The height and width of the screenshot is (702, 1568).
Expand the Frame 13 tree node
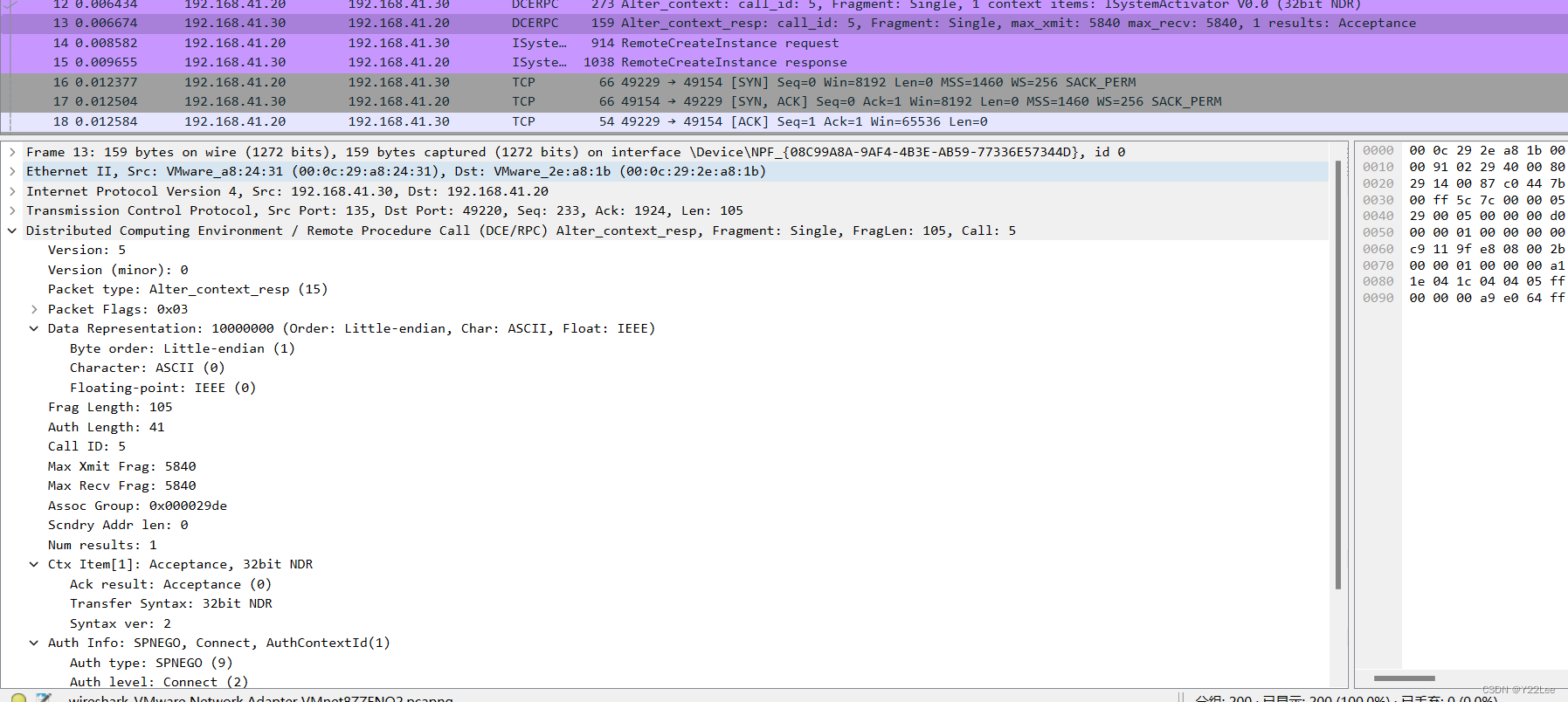click(12, 152)
